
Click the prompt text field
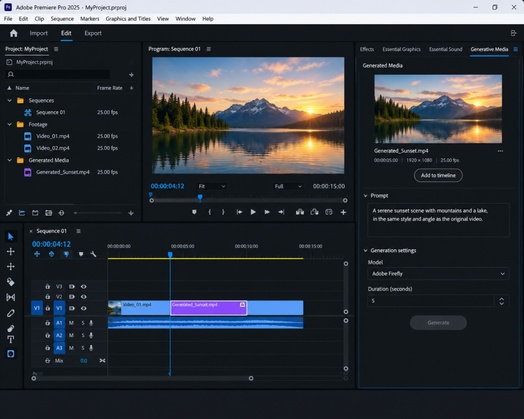pyautogui.click(x=438, y=220)
